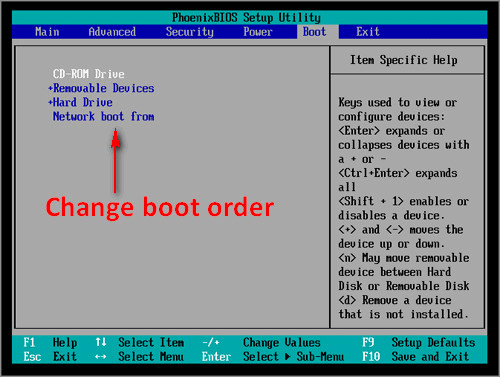Click the Select Menu footer hint
The image size is (500, 377).
click(x=151, y=357)
